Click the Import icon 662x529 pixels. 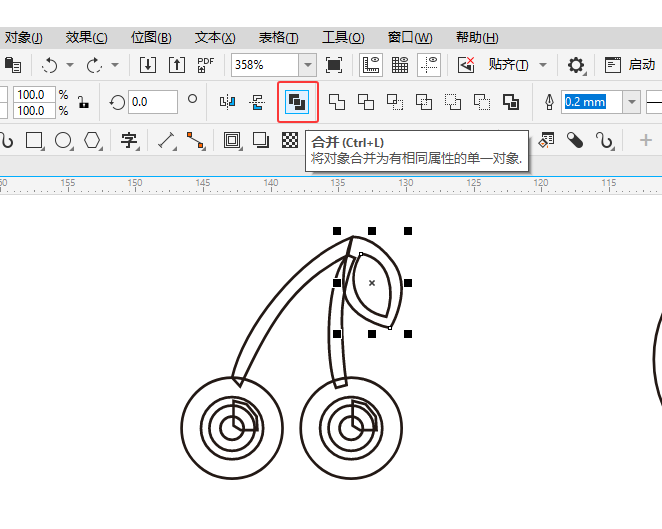tap(148, 65)
